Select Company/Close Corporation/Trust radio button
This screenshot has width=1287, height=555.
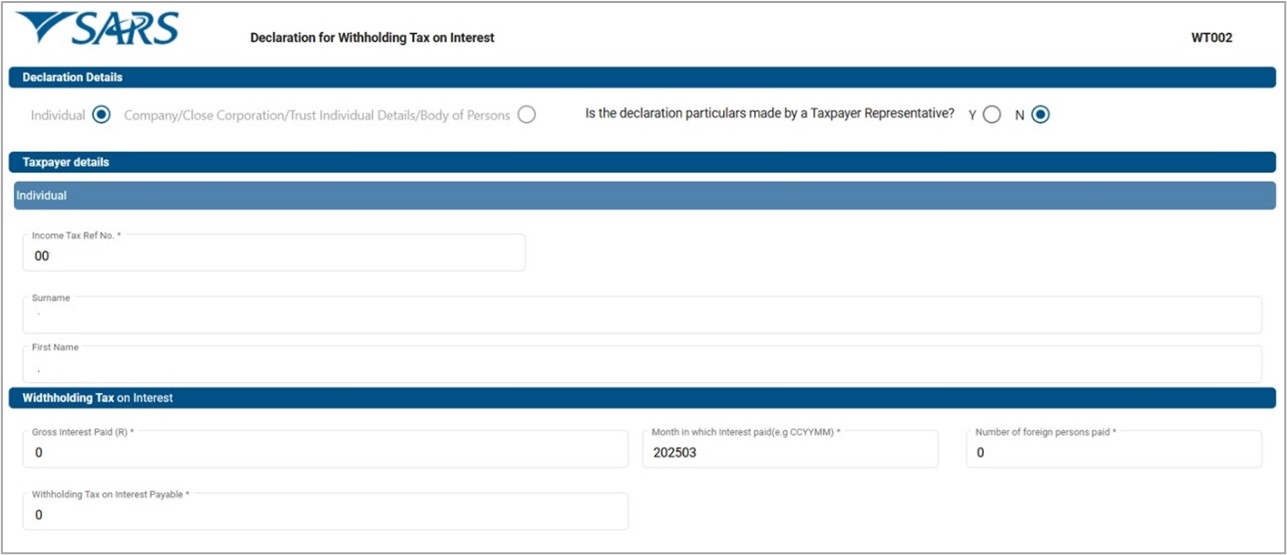point(527,115)
